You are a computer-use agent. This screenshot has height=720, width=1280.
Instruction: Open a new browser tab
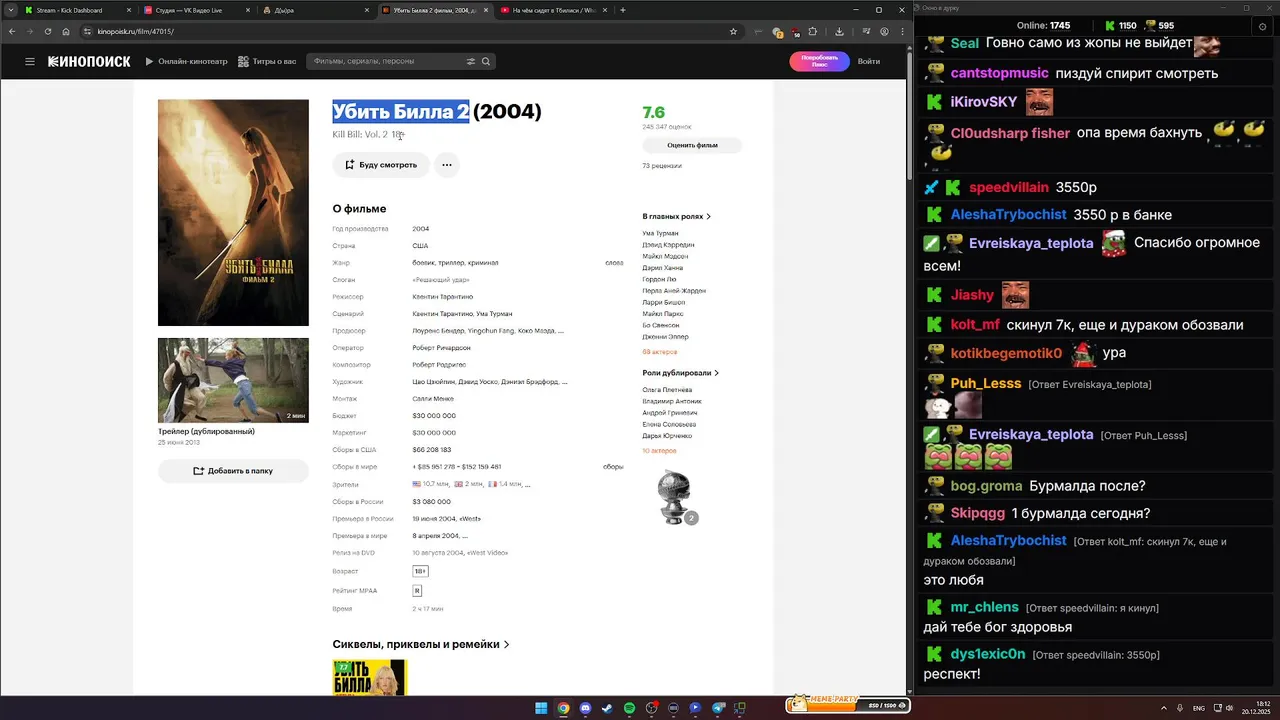click(x=623, y=10)
